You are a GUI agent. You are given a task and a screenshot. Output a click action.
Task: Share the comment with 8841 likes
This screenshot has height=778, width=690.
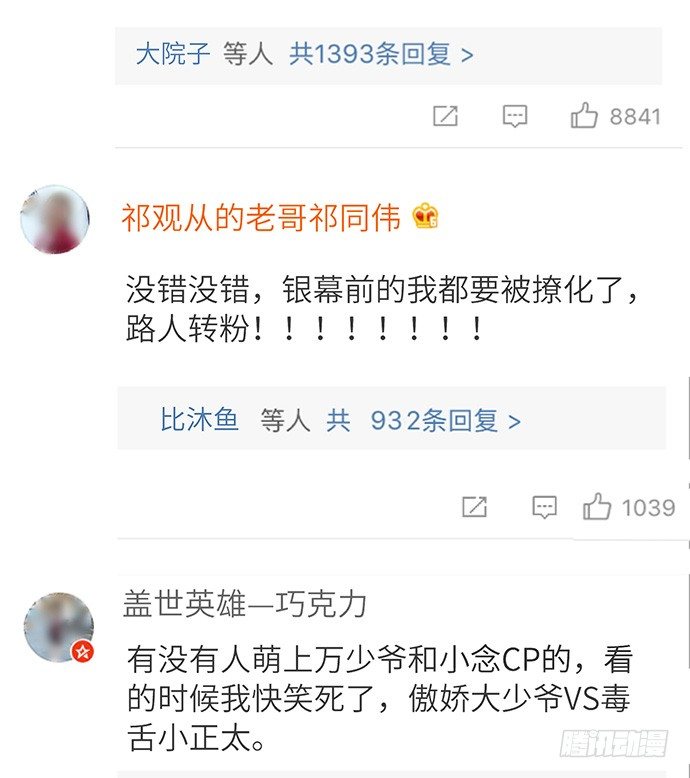click(445, 116)
